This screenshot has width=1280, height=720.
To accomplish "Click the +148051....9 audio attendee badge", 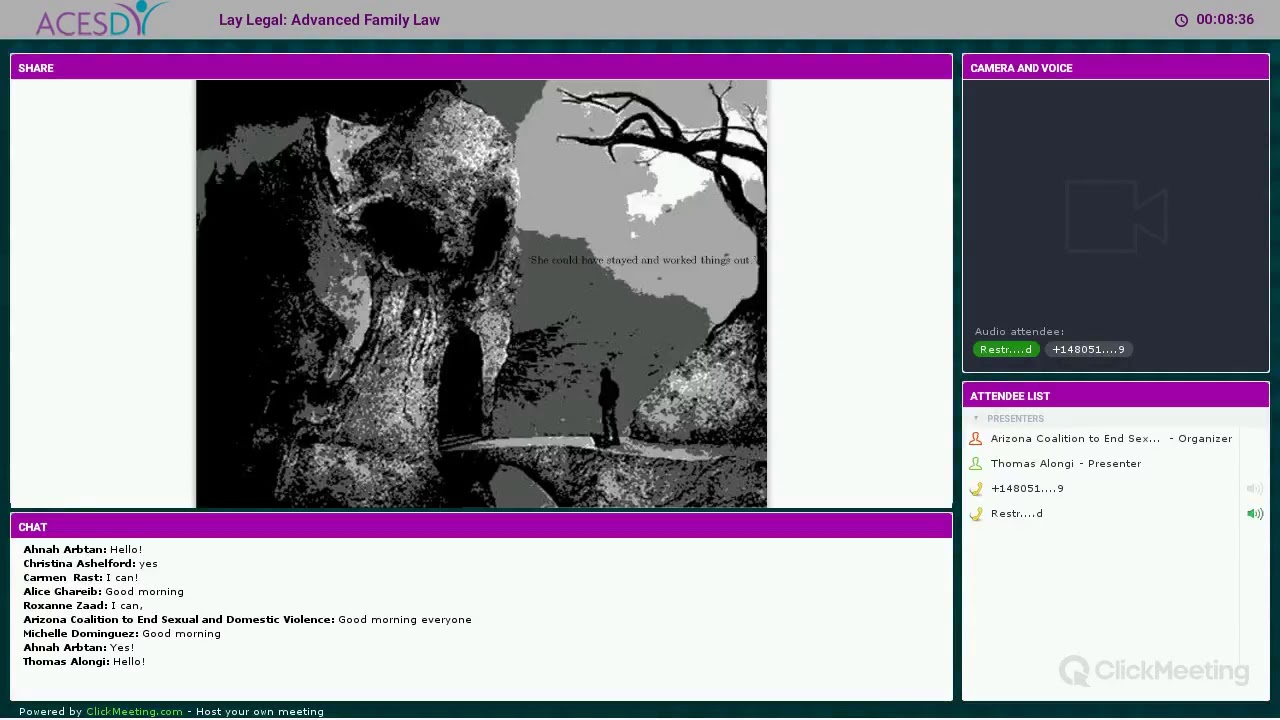I will (x=1088, y=349).
